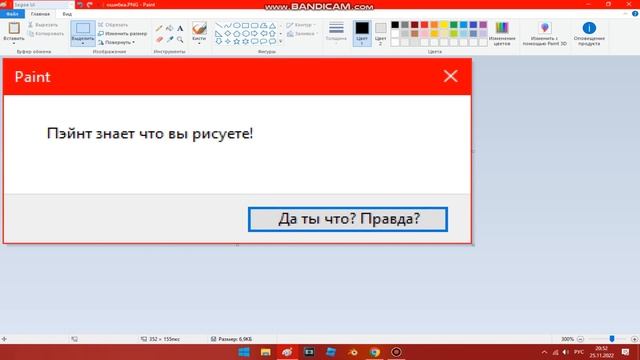The height and width of the screenshot is (360, 640).
Task: Click the taskbar volume speaker icon
Action: [x=566, y=352]
